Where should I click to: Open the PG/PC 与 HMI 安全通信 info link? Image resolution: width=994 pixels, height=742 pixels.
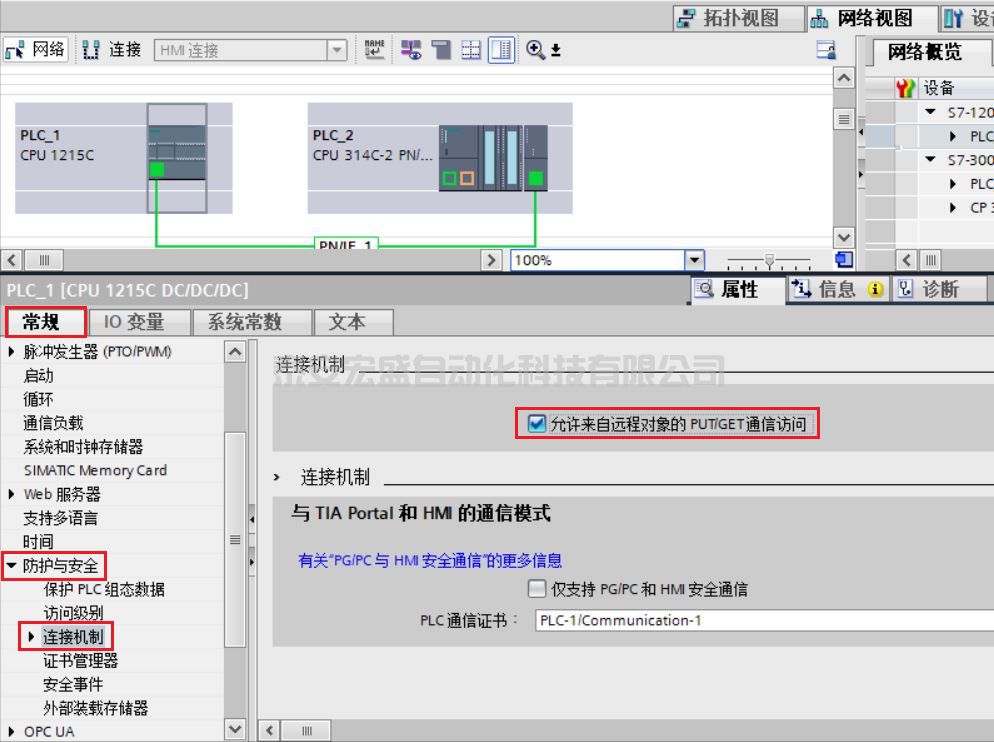tap(430, 561)
